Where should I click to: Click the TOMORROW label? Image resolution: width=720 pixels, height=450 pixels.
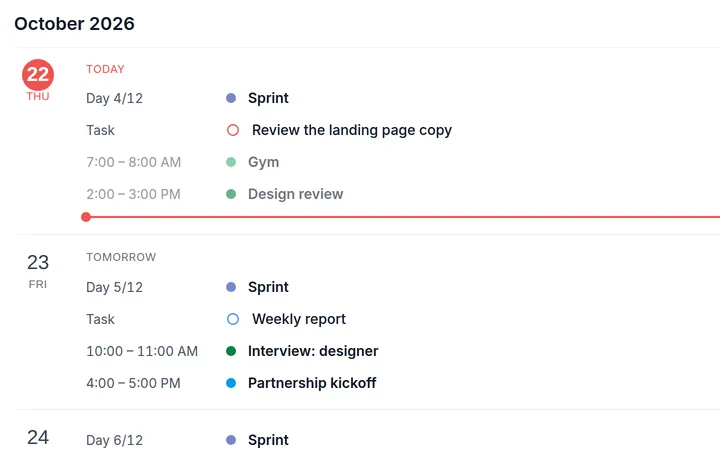[x=121, y=257]
